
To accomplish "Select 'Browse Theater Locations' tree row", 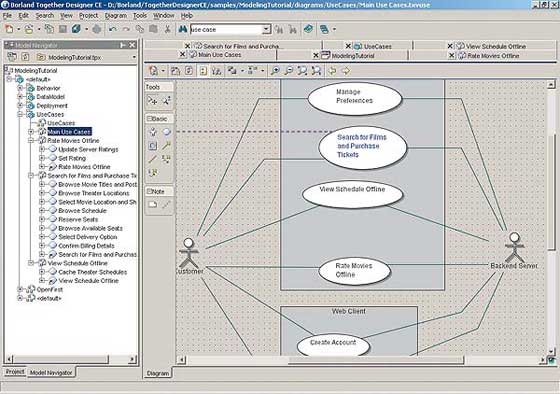I will point(94,193).
